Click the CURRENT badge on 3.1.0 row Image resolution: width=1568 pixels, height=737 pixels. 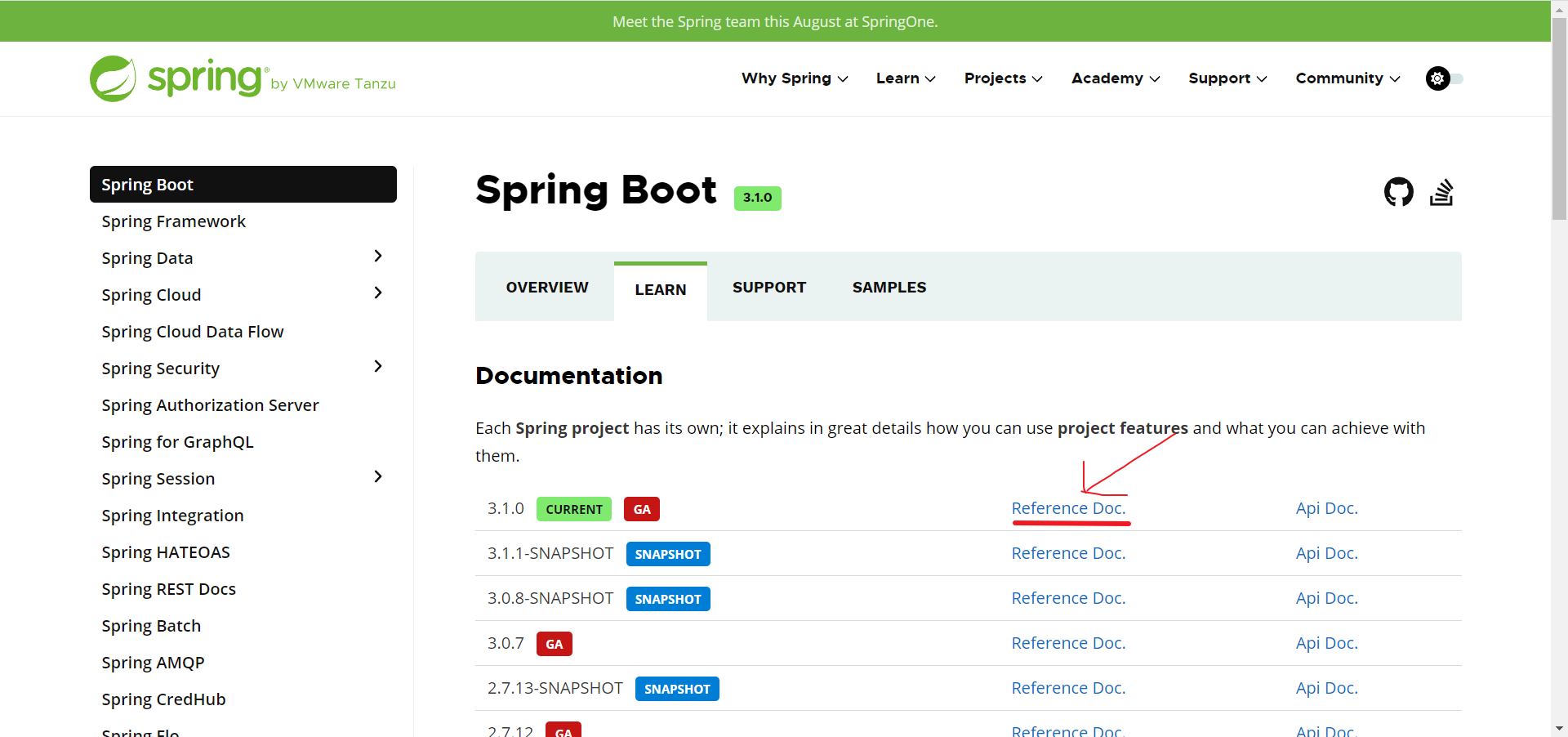pyautogui.click(x=574, y=509)
